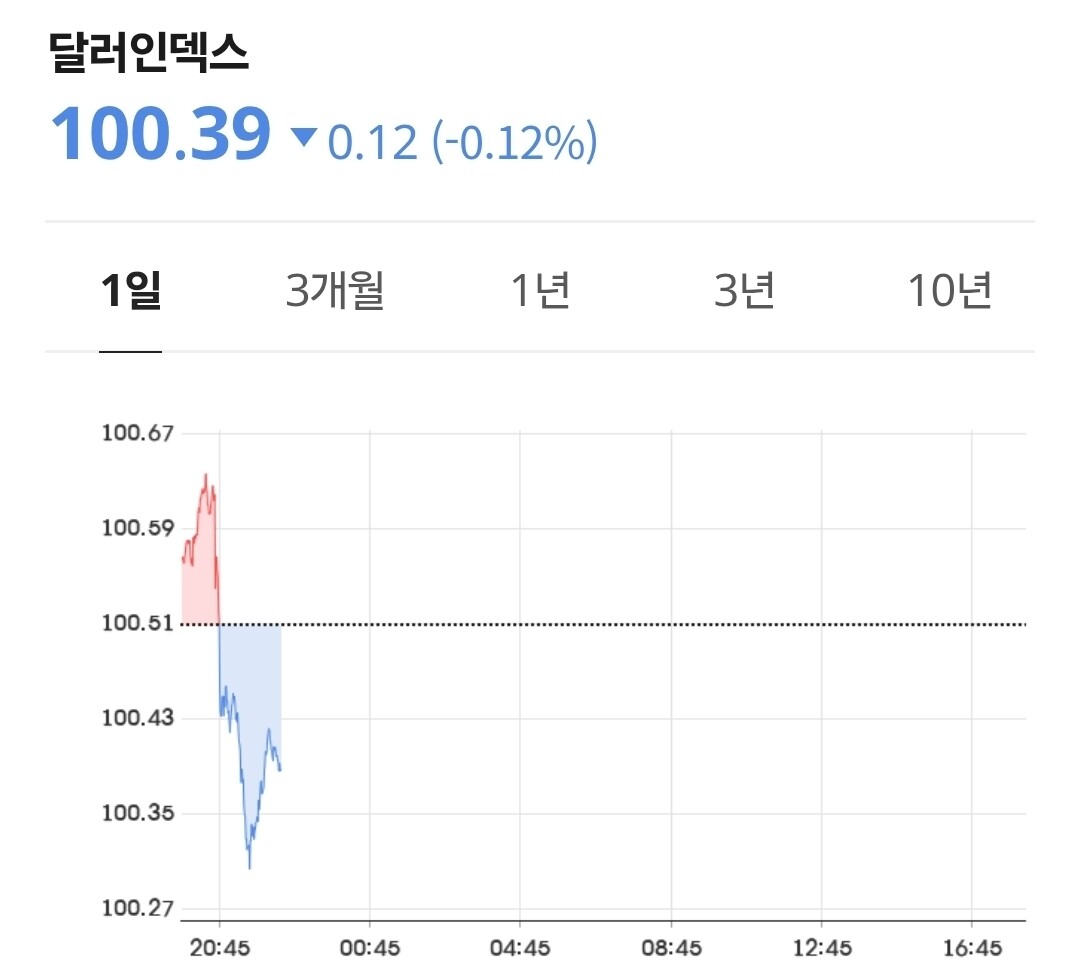Click the 100.27 y-axis label
This screenshot has height=975, width=1079.
pos(138,909)
